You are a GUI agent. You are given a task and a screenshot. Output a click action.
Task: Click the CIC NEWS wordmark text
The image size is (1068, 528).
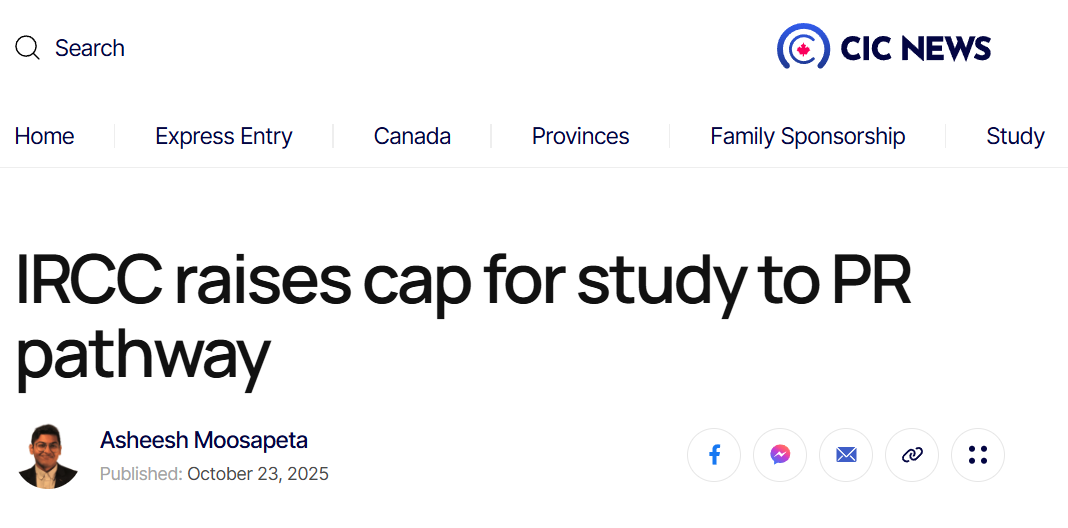[915, 48]
